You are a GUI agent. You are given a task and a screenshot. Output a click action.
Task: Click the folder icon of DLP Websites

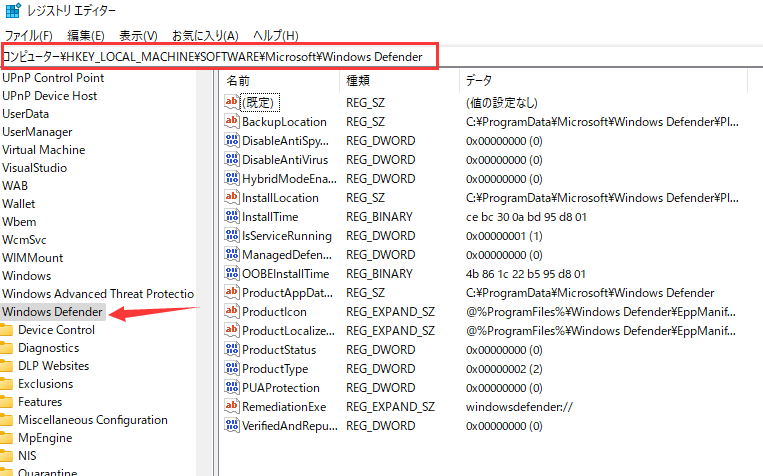(6, 366)
